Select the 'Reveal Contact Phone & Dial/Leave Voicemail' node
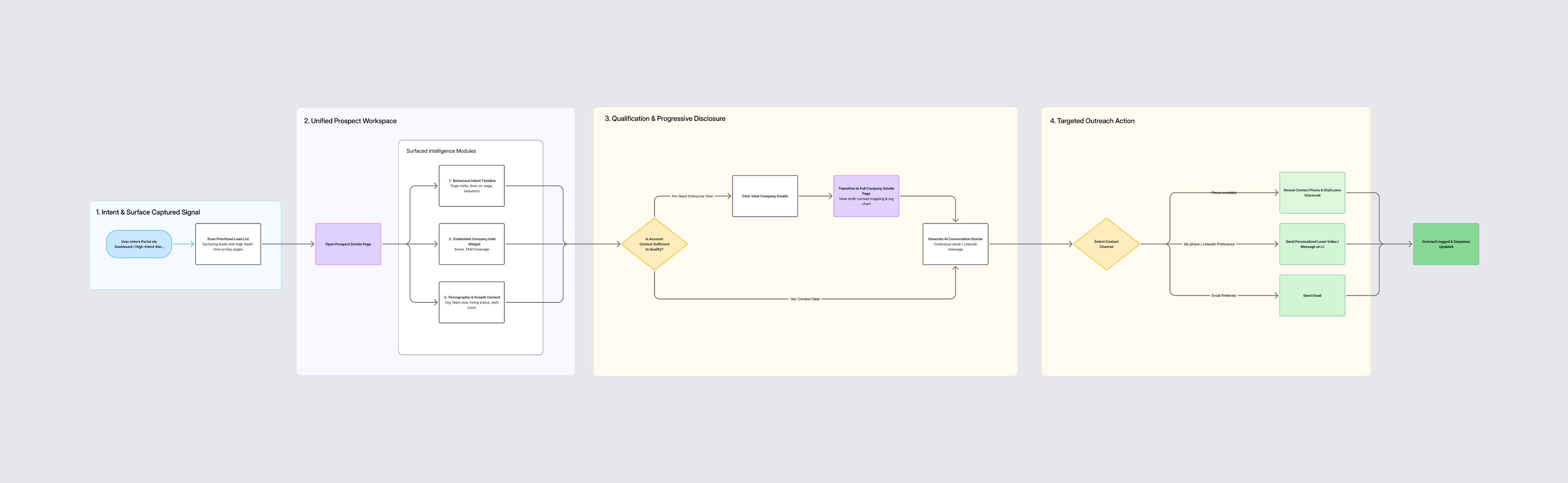This screenshot has height=483, width=1568. (x=1312, y=192)
